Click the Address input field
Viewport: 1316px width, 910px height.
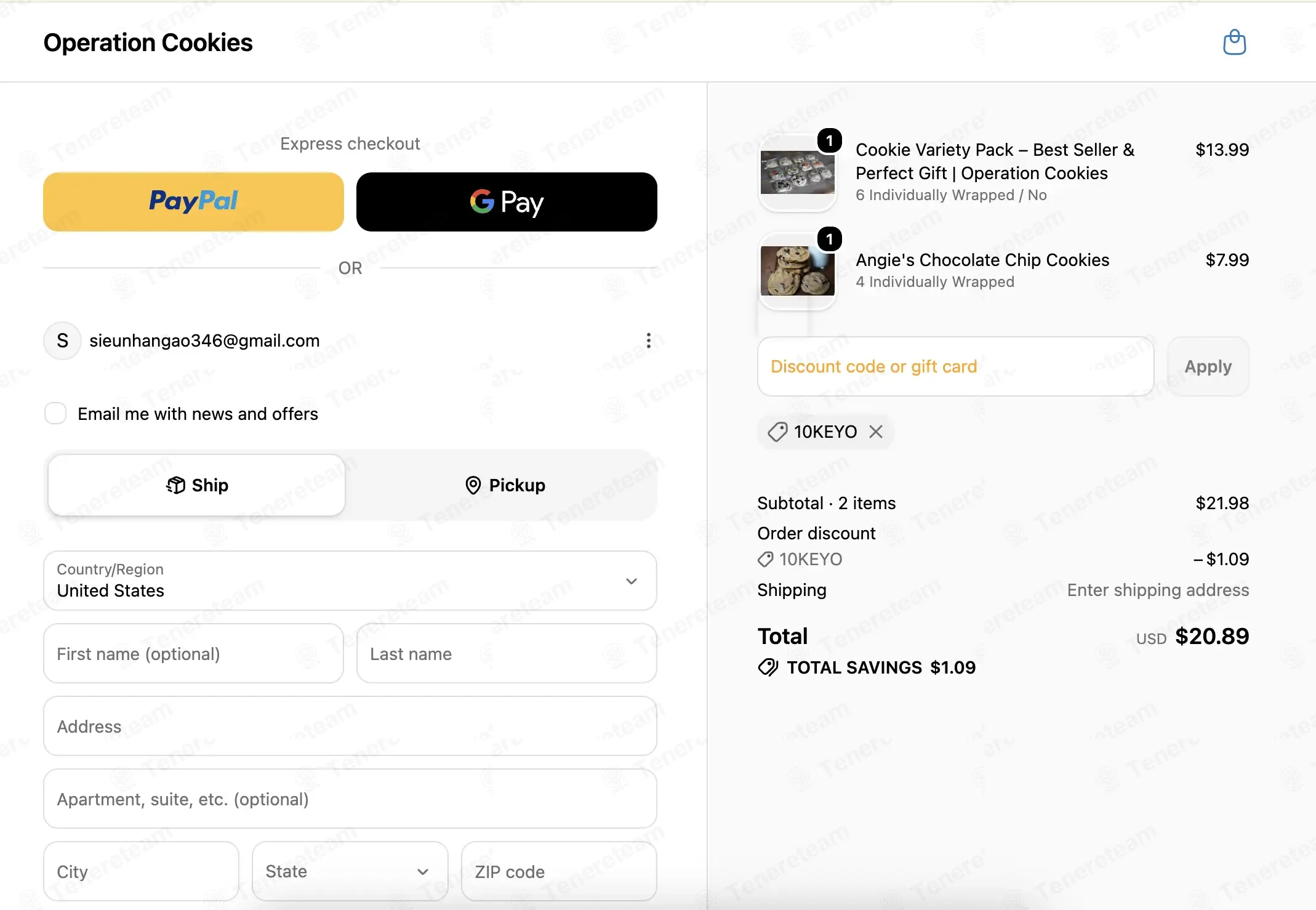coord(350,726)
